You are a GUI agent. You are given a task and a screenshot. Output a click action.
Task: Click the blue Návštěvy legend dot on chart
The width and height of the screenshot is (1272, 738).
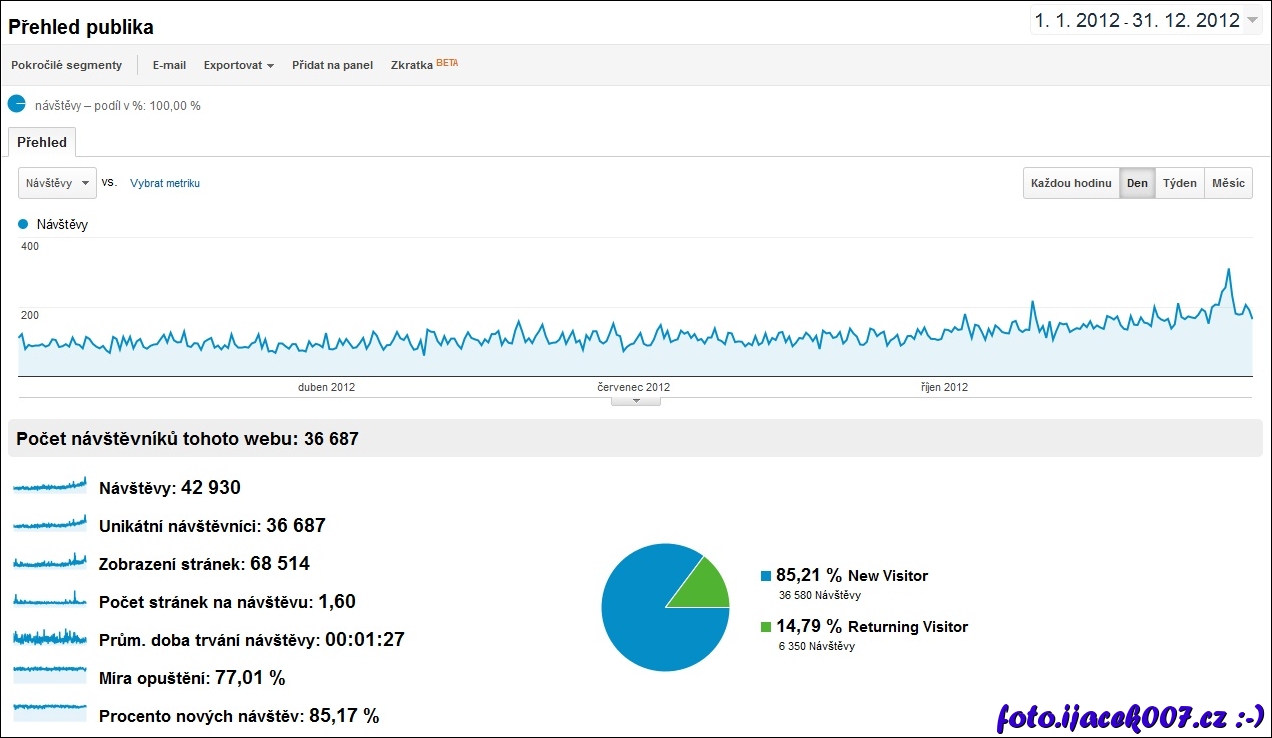click(x=24, y=225)
